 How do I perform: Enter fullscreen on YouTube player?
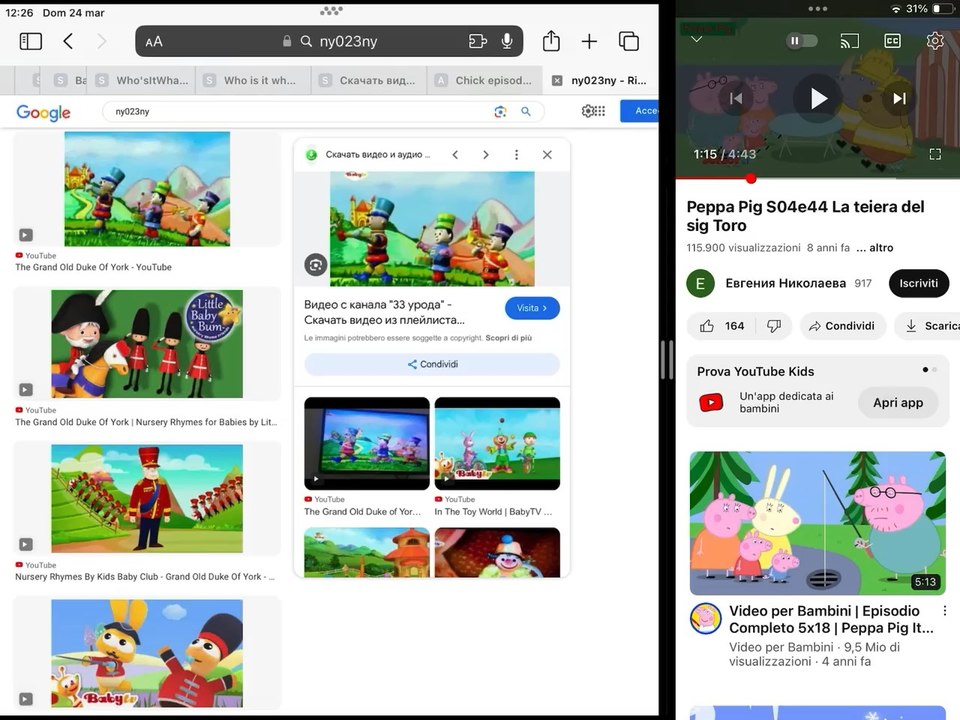[935, 154]
